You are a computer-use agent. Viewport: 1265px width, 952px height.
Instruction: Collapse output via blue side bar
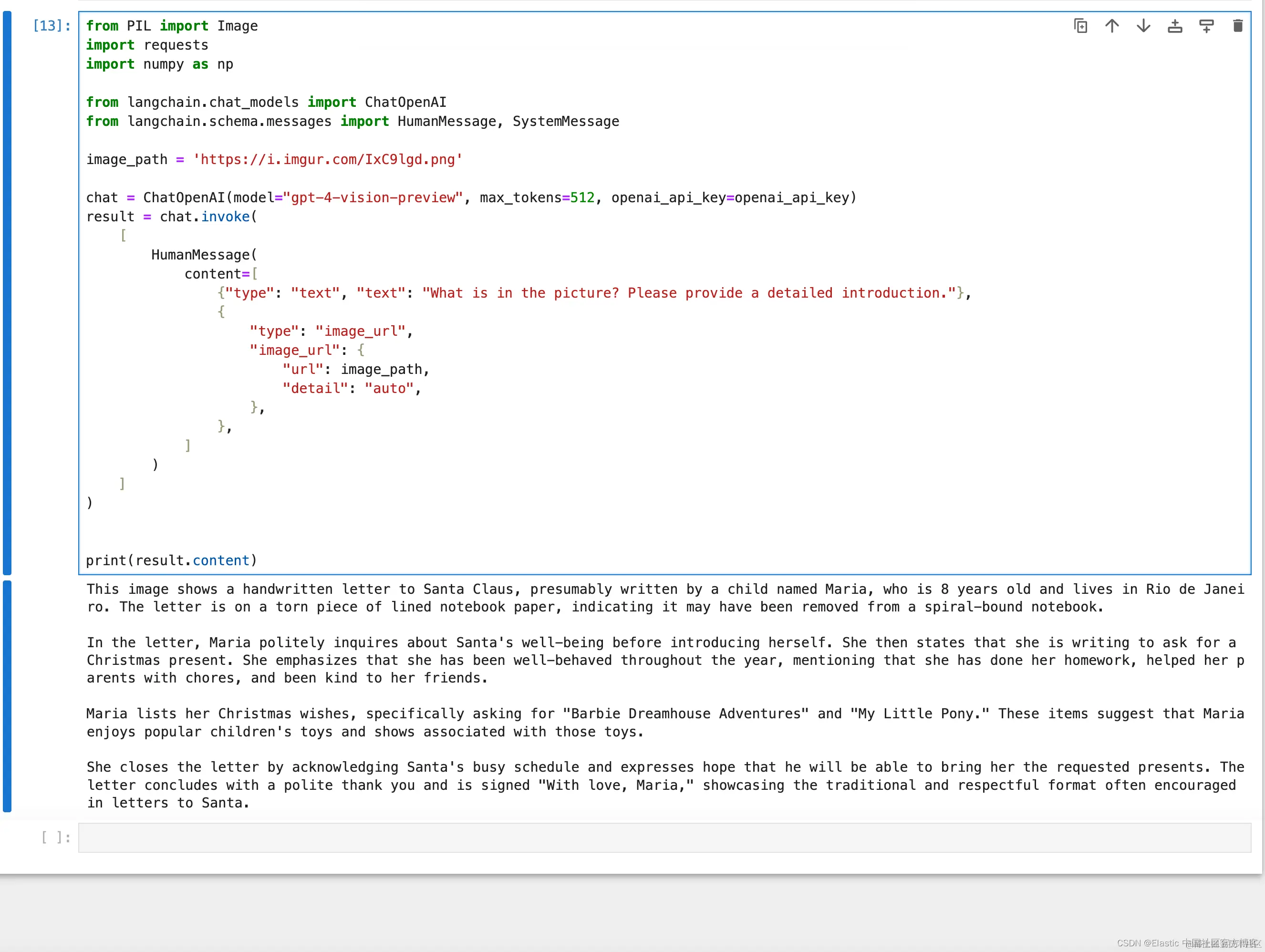coord(7,695)
